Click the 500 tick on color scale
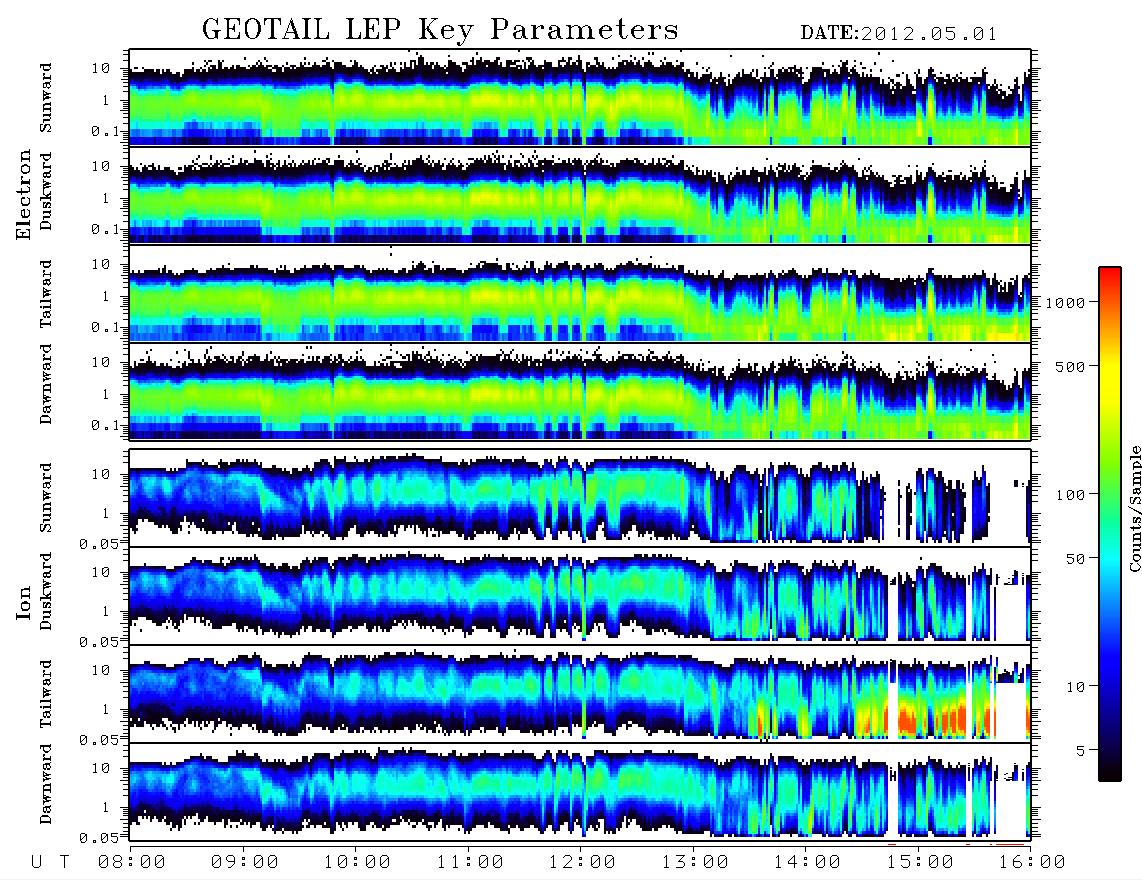 click(1070, 366)
